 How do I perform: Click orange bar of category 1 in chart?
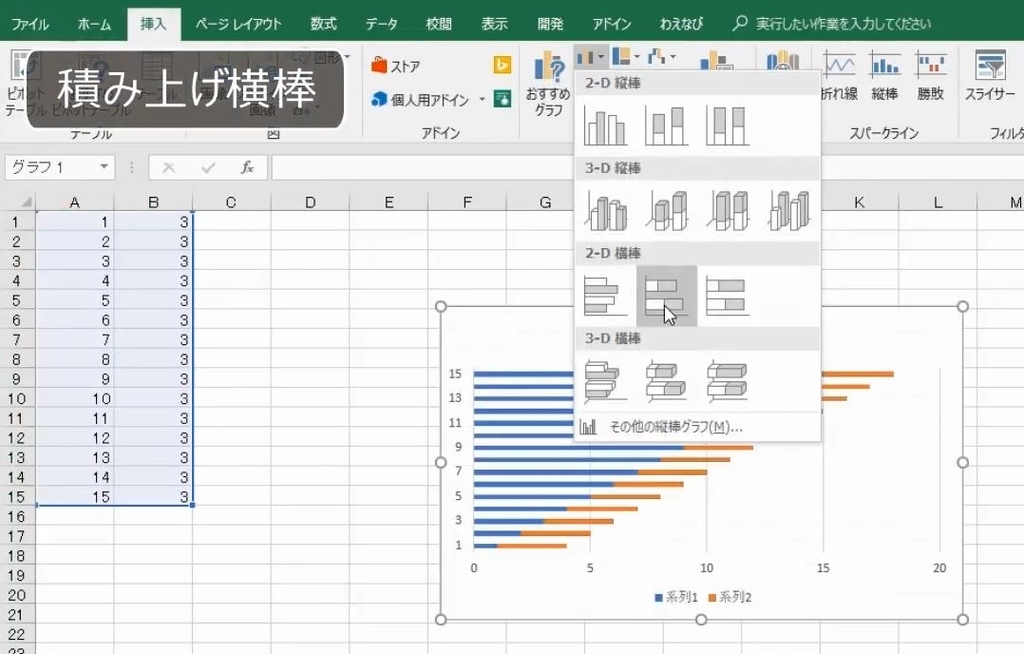tap(532, 546)
